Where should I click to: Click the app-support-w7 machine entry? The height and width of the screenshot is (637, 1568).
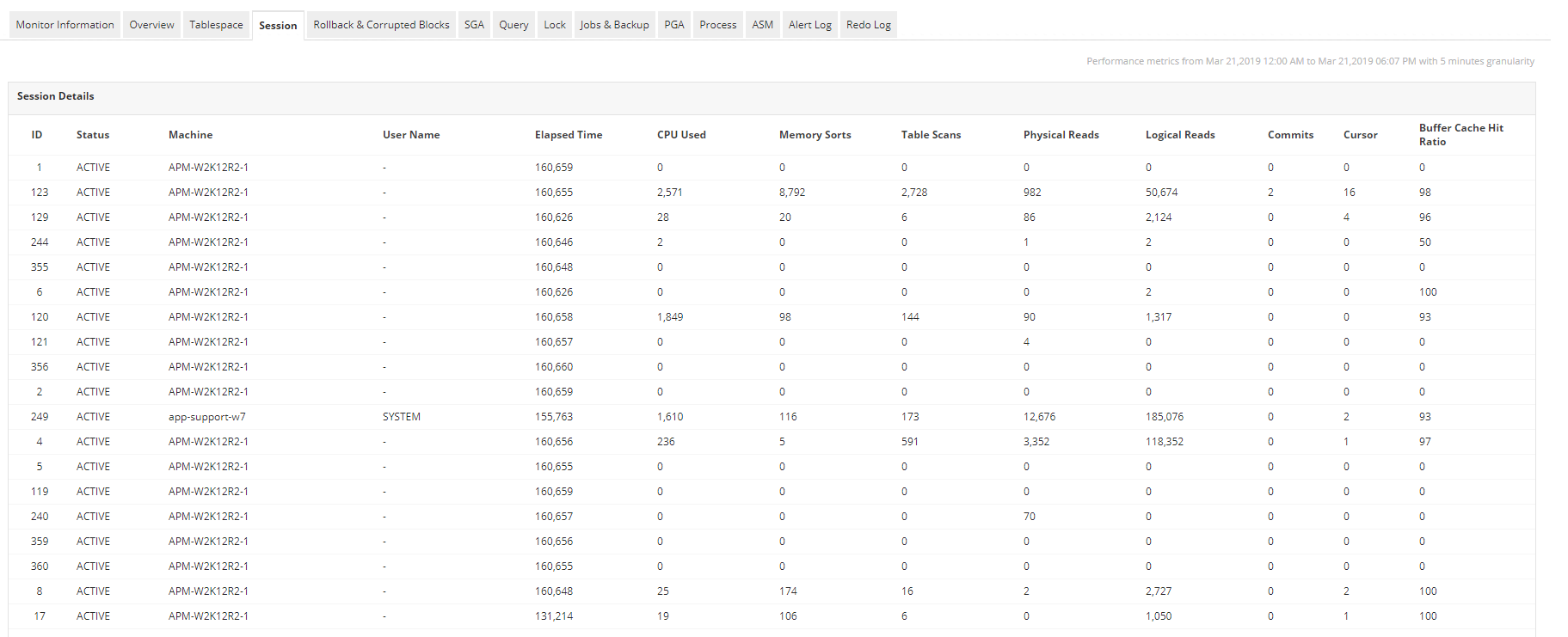click(x=207, y=417)
